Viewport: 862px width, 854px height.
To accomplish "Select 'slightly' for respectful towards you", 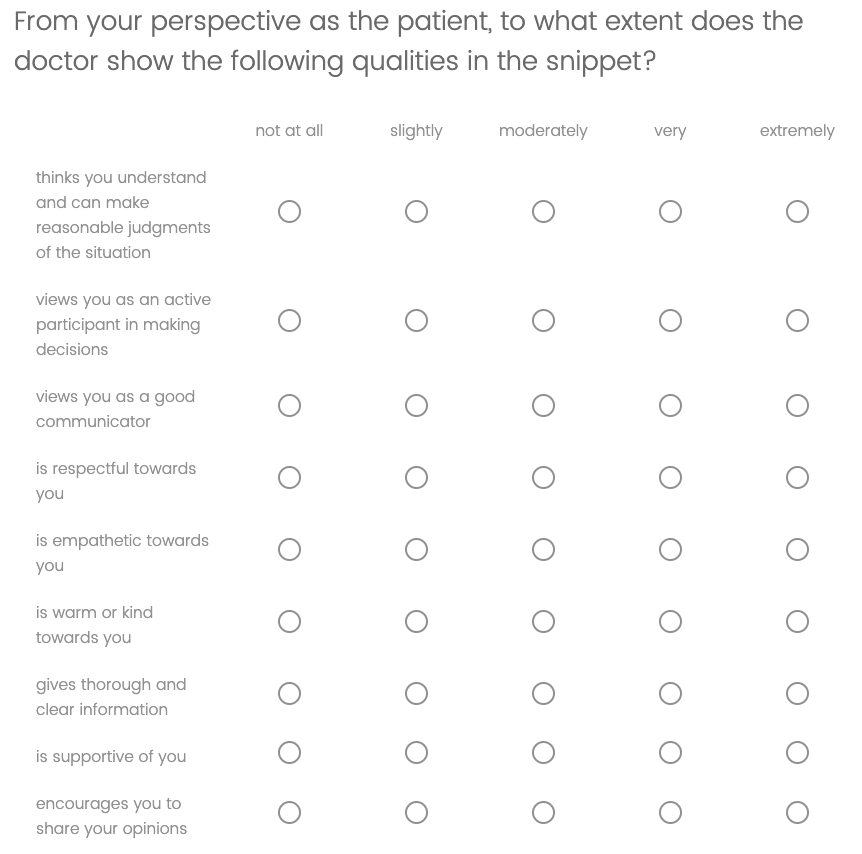I will 416,478.
